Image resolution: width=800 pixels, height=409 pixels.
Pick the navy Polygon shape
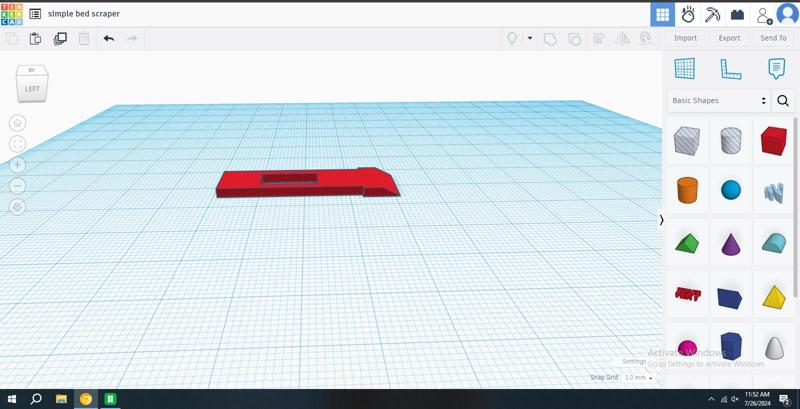[x=731, y=346]
